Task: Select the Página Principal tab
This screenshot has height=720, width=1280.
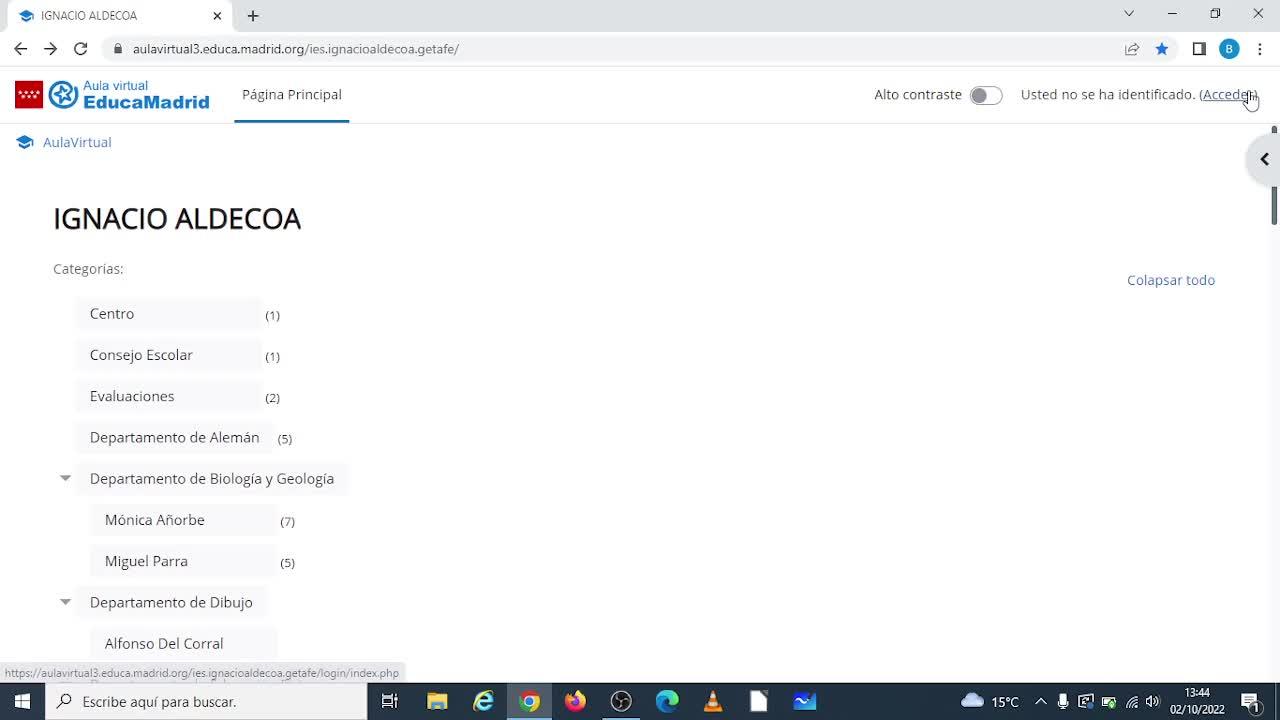Action: coord(292,94)
